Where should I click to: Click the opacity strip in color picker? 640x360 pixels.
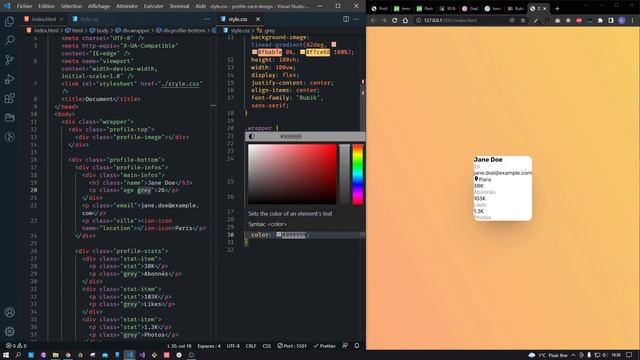pos(345,174)
